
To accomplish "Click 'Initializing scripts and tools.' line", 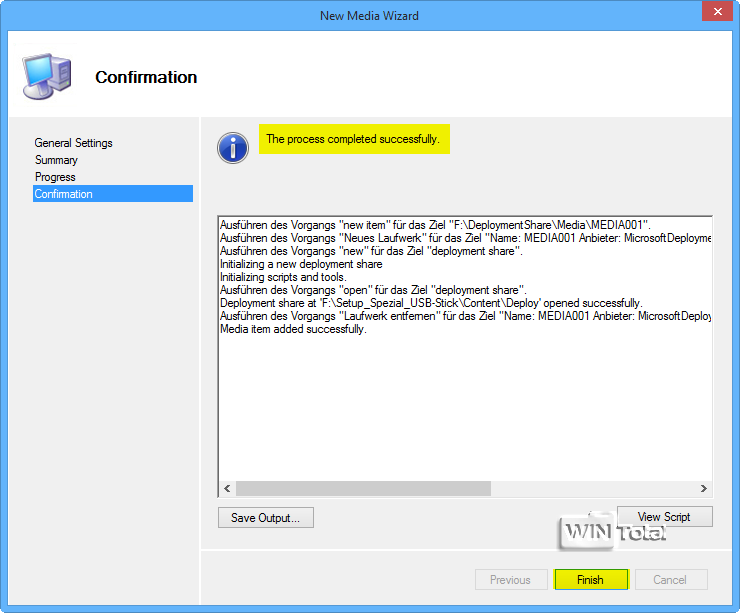I will pyautogui.click(x=283, y=277).
